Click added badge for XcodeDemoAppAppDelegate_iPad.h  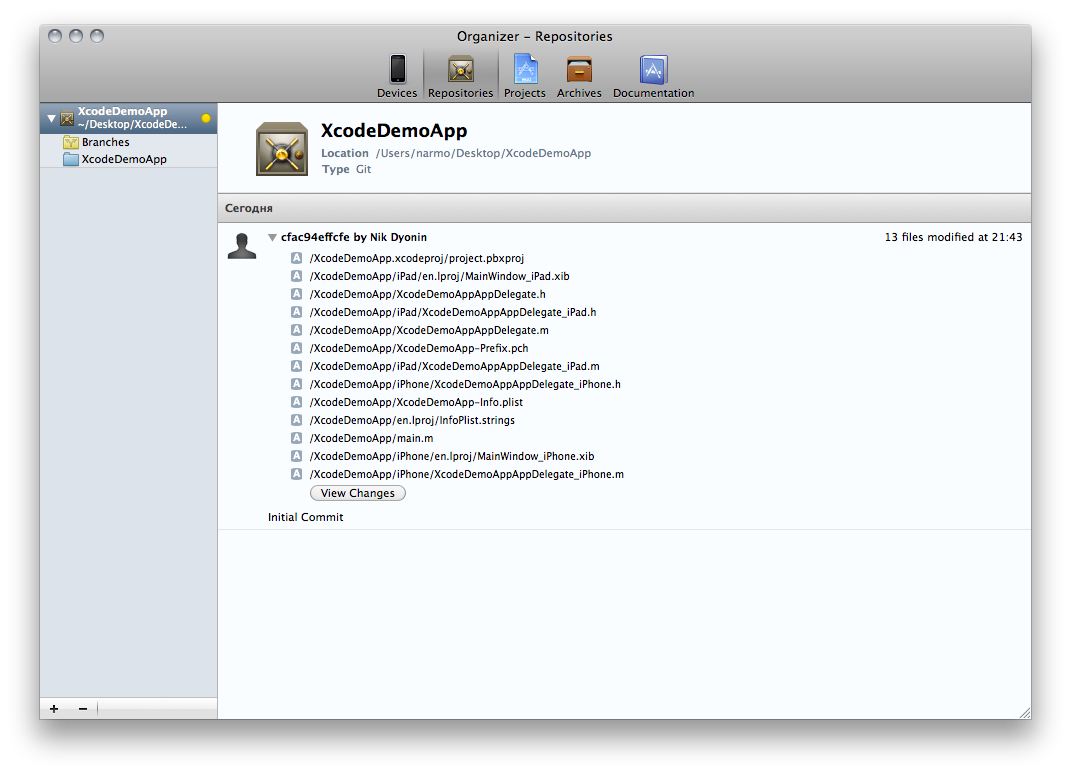pos(296,312)
